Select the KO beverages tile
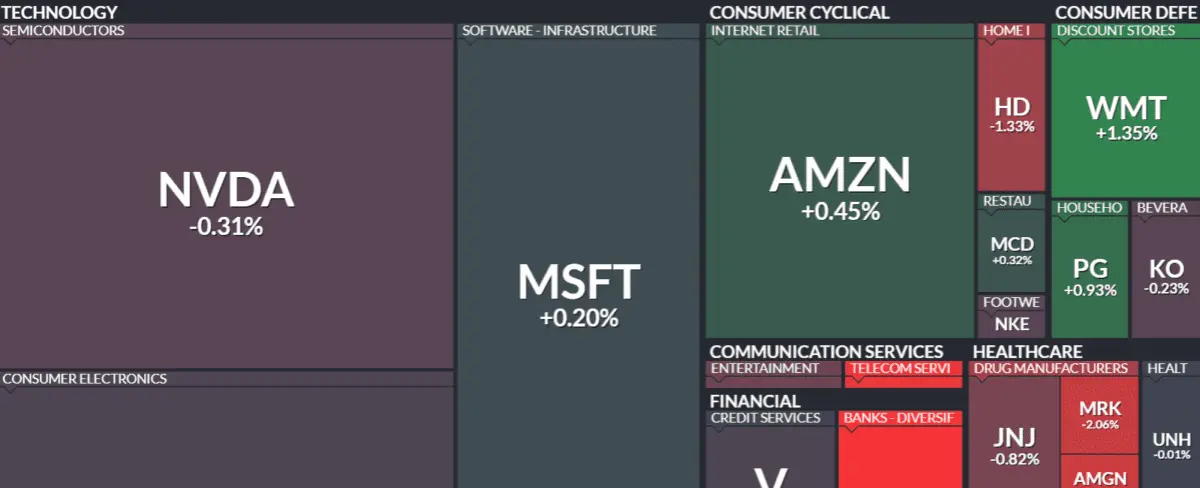The height and width of the screenshot is (488, 1200). click(x=1166, y=277)
